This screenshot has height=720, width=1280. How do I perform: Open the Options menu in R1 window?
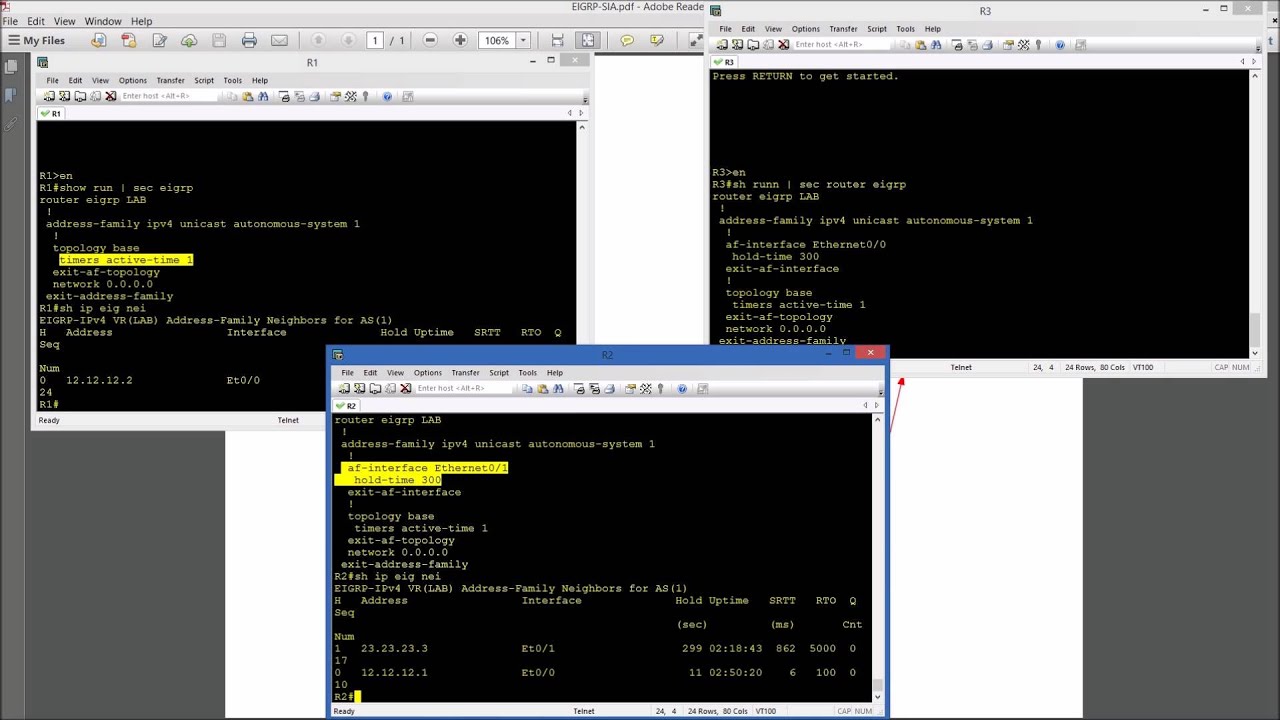pyautogui.click(x=132, y=80)
